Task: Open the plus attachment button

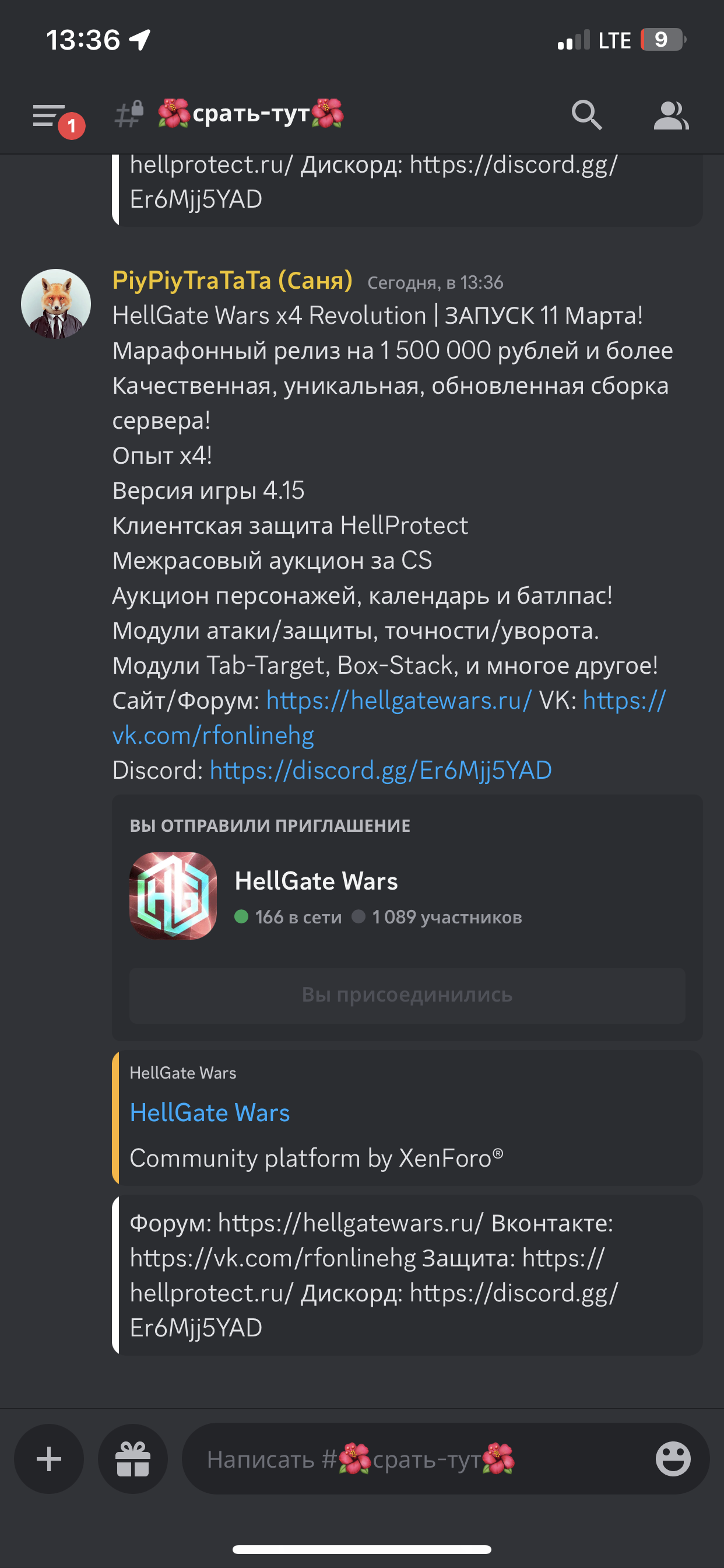Action: click(x=48, y=1458)
